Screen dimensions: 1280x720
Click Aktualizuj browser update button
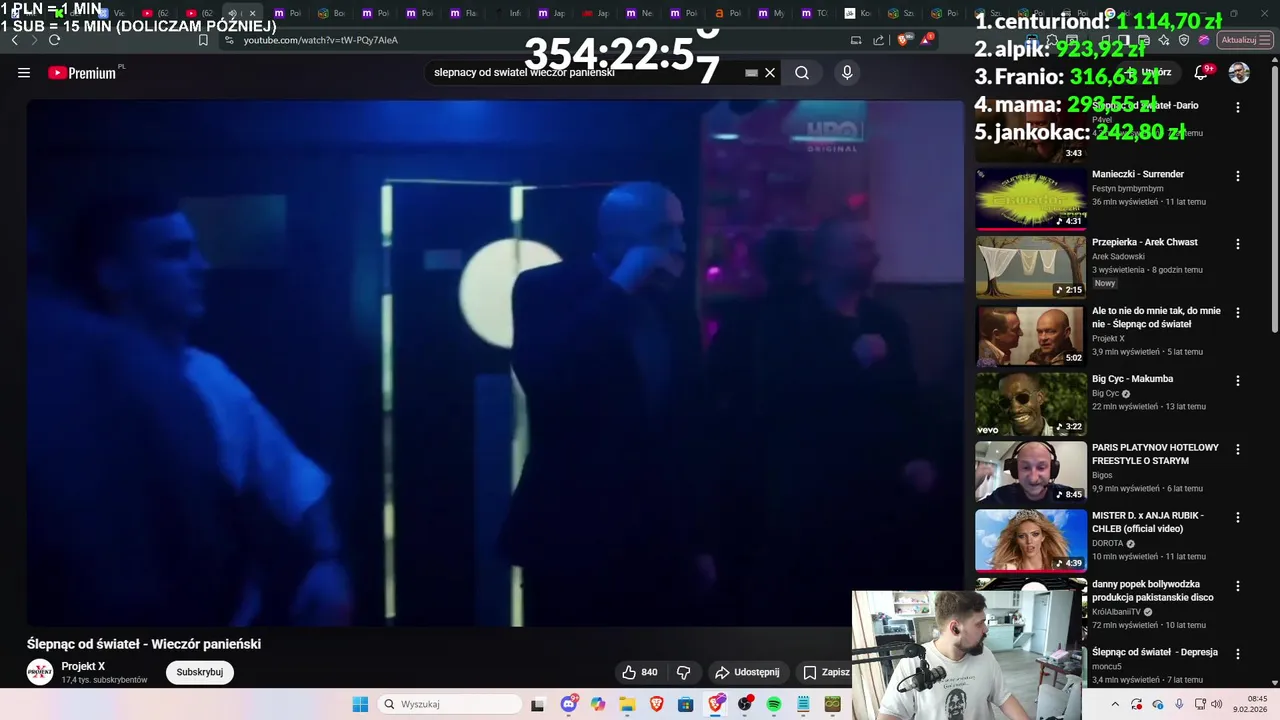tap(1245, 40)
